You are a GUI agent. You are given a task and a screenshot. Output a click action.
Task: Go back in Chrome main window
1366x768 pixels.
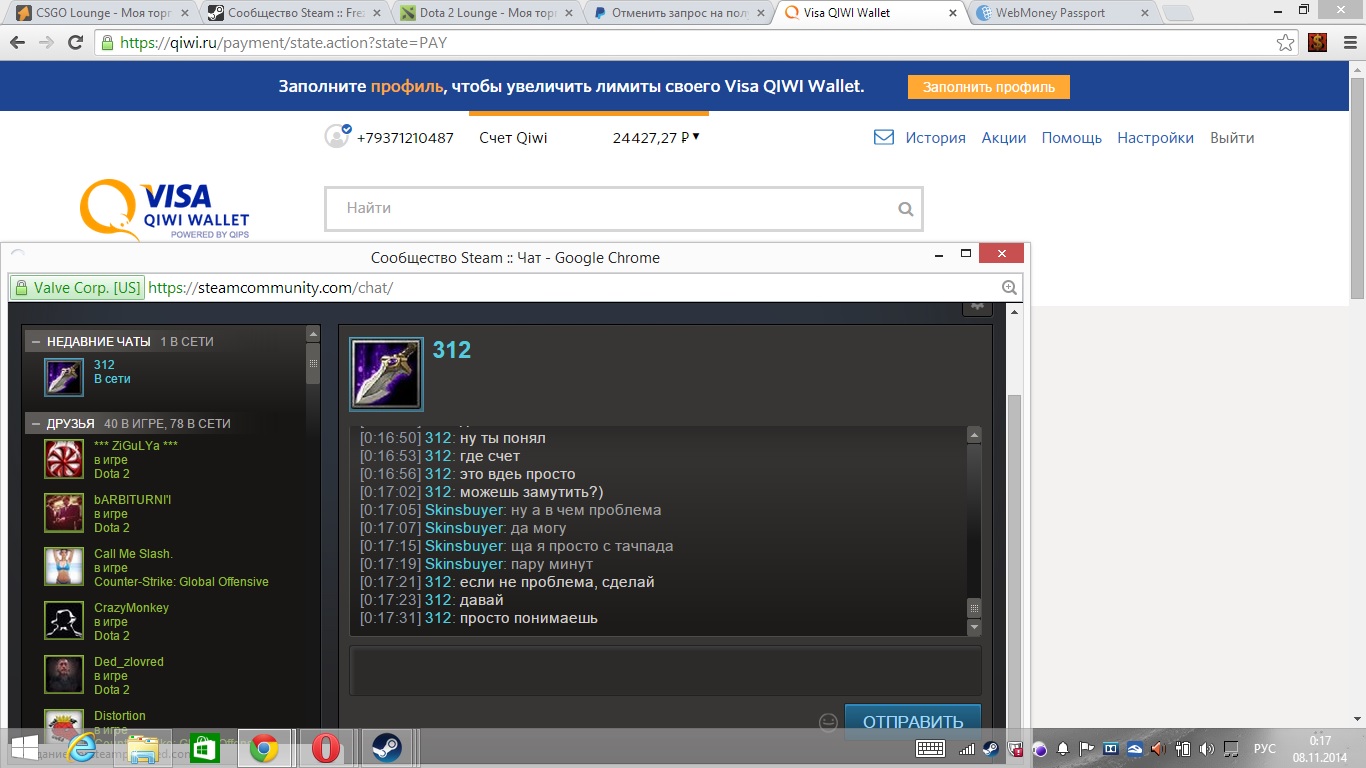pyautogui.click(x=18, y=43)
